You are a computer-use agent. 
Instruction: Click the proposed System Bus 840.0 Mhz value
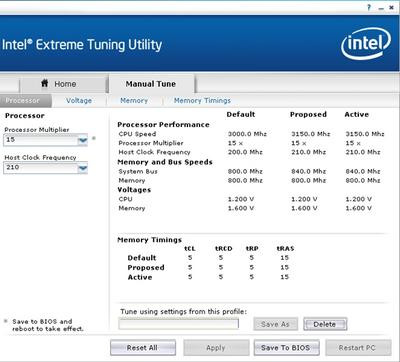pyautogui.click(x=308, y=171)
